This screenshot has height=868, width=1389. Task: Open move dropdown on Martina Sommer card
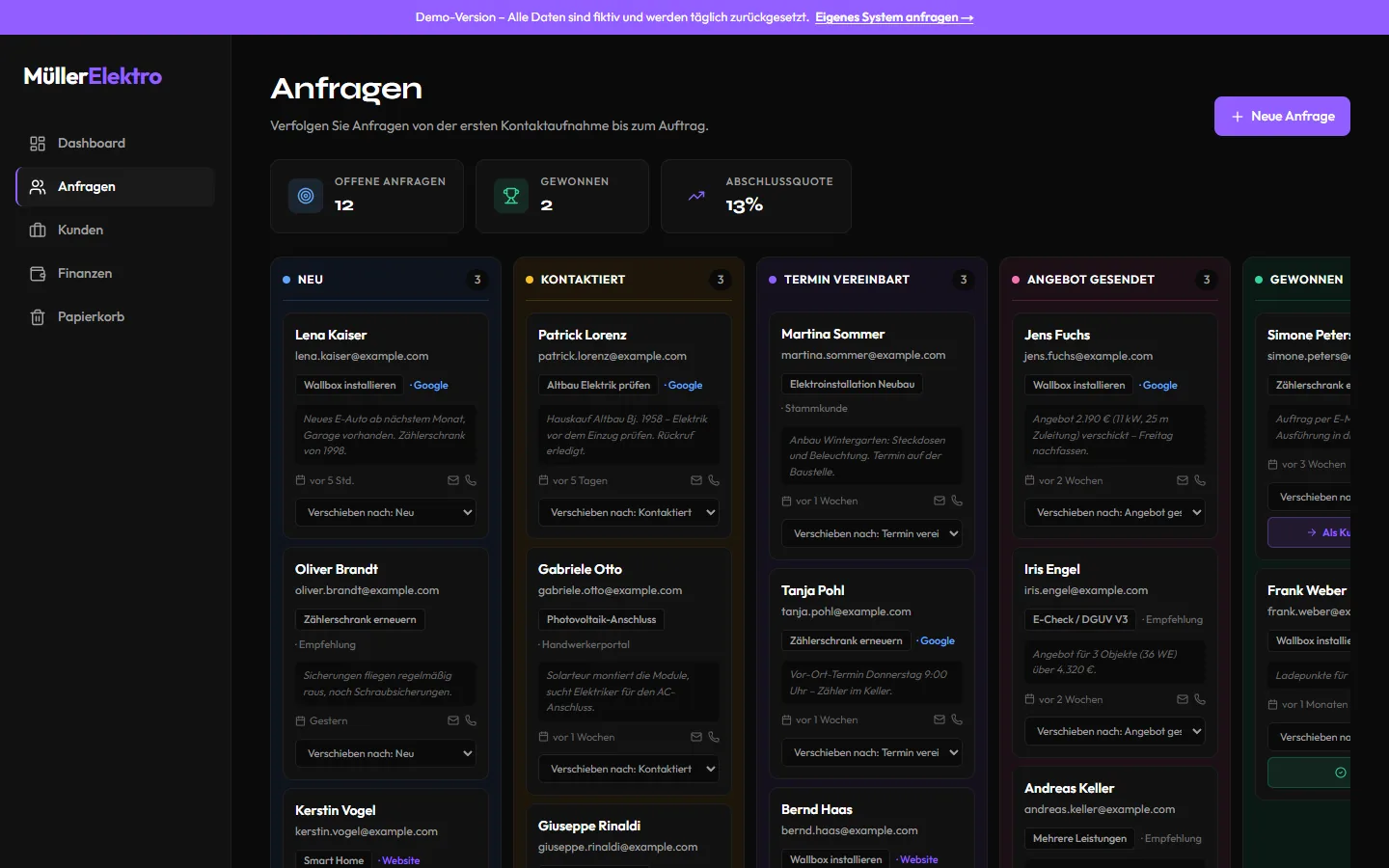point(872,533)
